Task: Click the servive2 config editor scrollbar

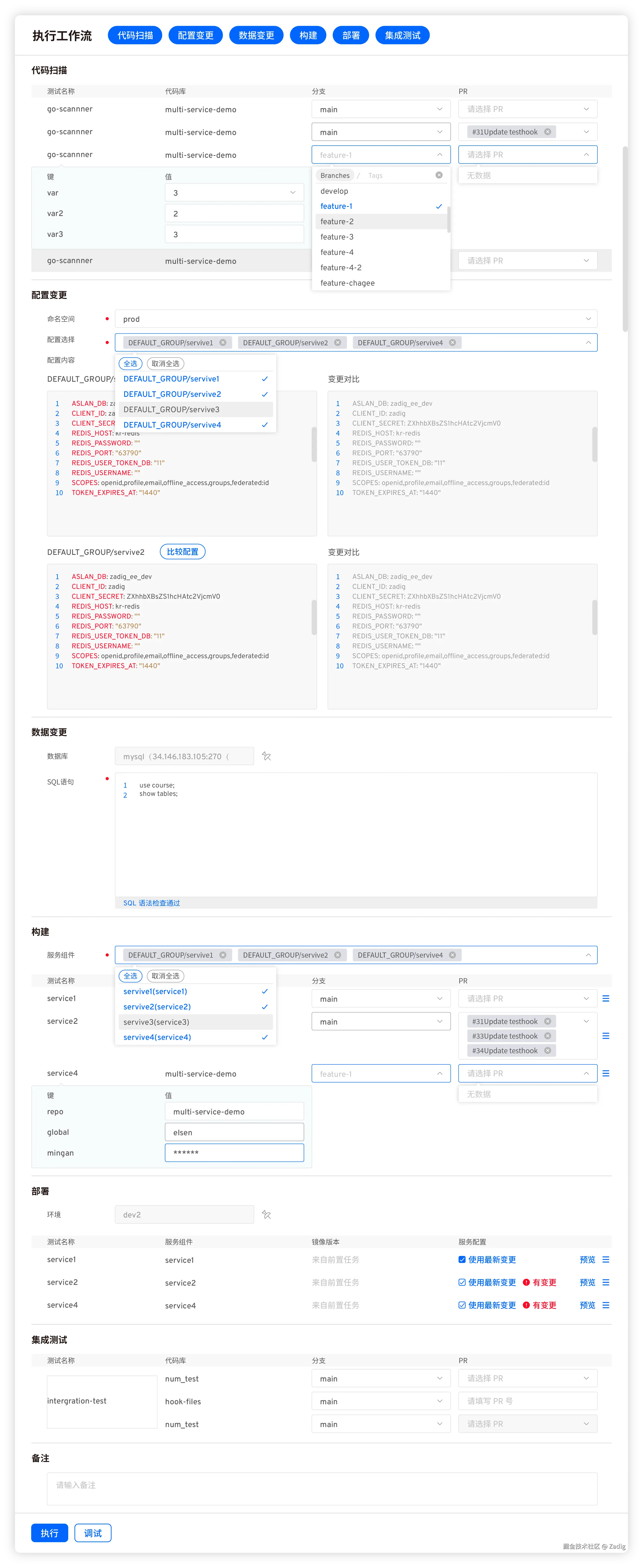Action: click(314, 618)
